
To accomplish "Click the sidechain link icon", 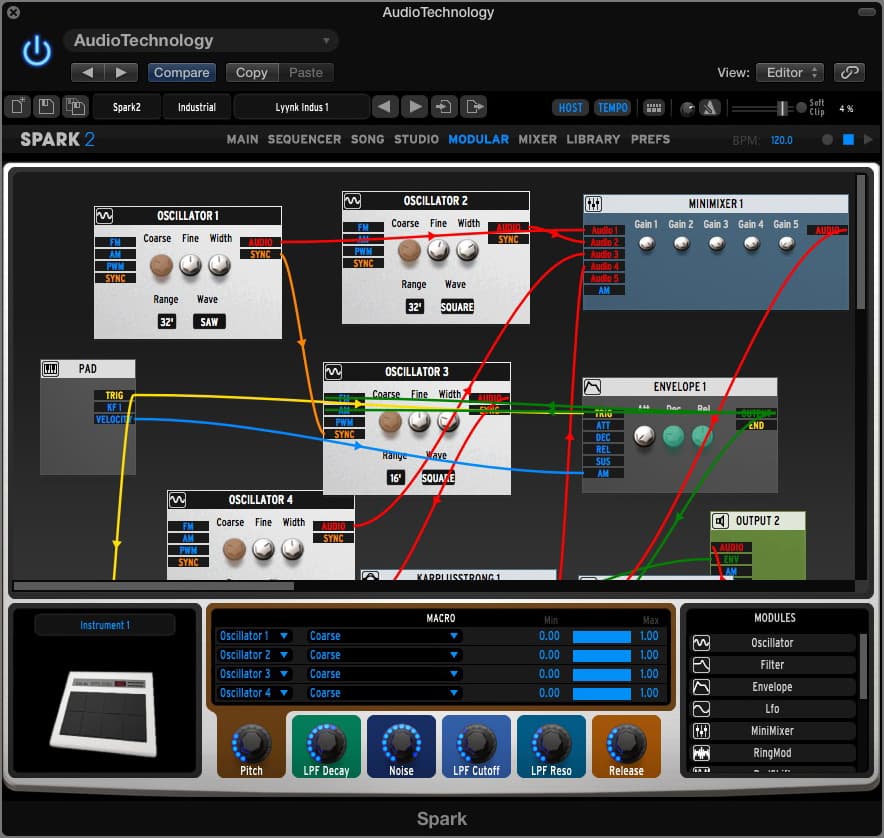I will 849,72.
